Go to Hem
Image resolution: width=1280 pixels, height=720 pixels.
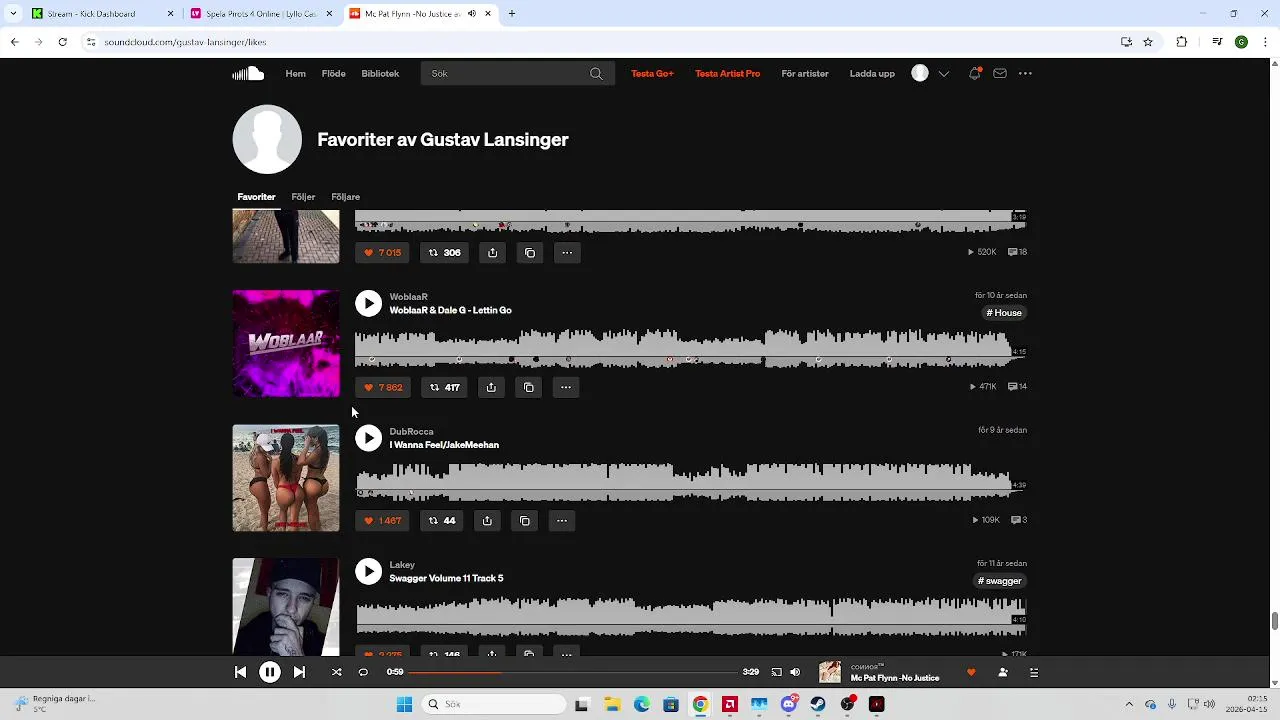296,73
